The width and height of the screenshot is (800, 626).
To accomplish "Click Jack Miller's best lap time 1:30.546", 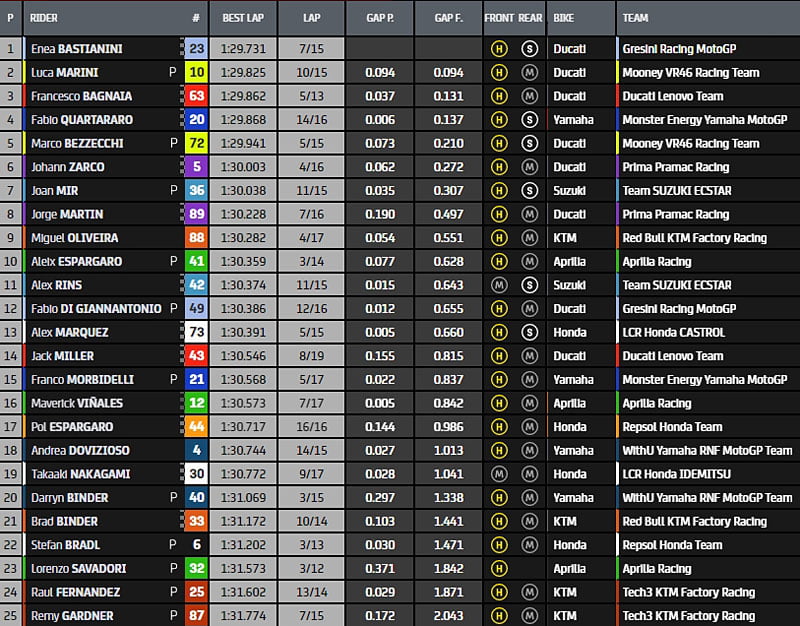I will click(242, 356).
